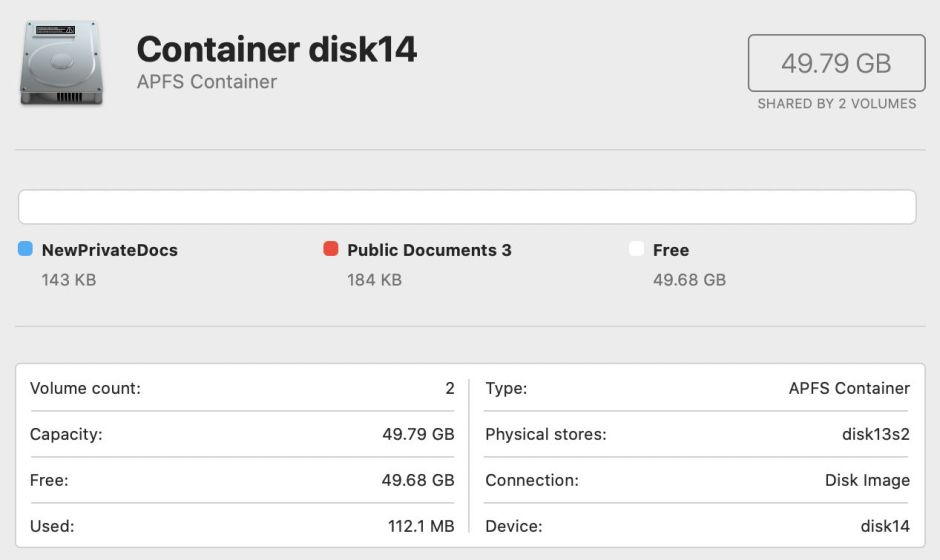Select the Container disk14 title
The image size is (940, 560).
(x=276, y=48)
